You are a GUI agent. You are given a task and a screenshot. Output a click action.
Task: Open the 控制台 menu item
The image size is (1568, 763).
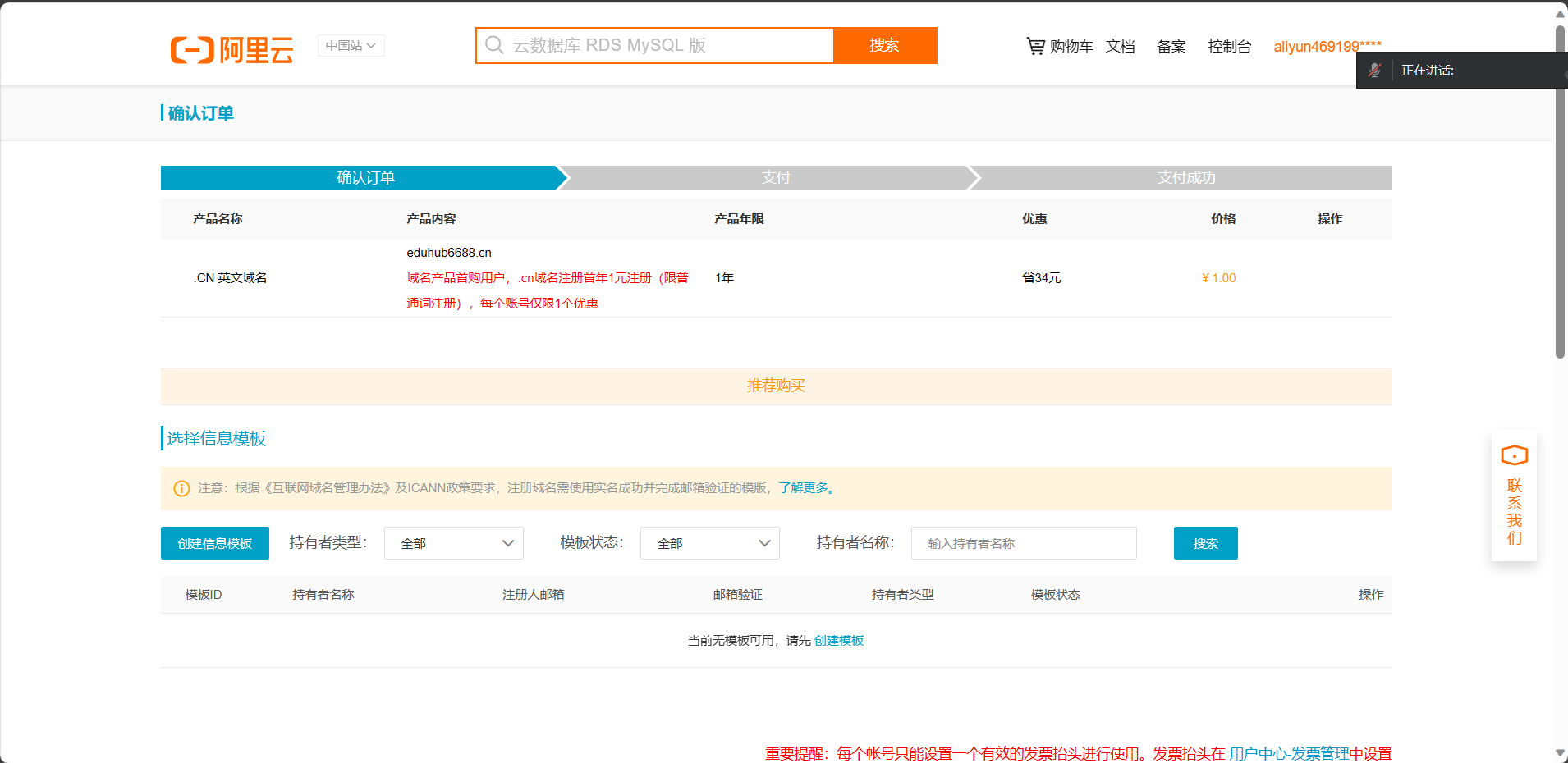[x=1230, y=47]
